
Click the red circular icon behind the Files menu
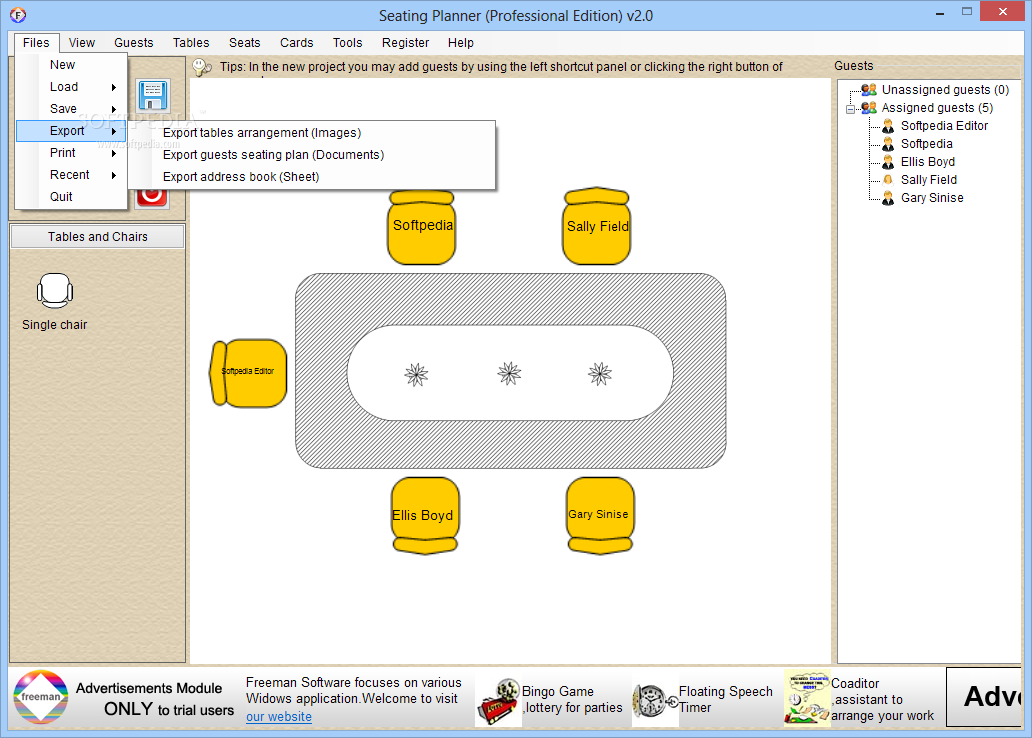(x=152, y=198)
